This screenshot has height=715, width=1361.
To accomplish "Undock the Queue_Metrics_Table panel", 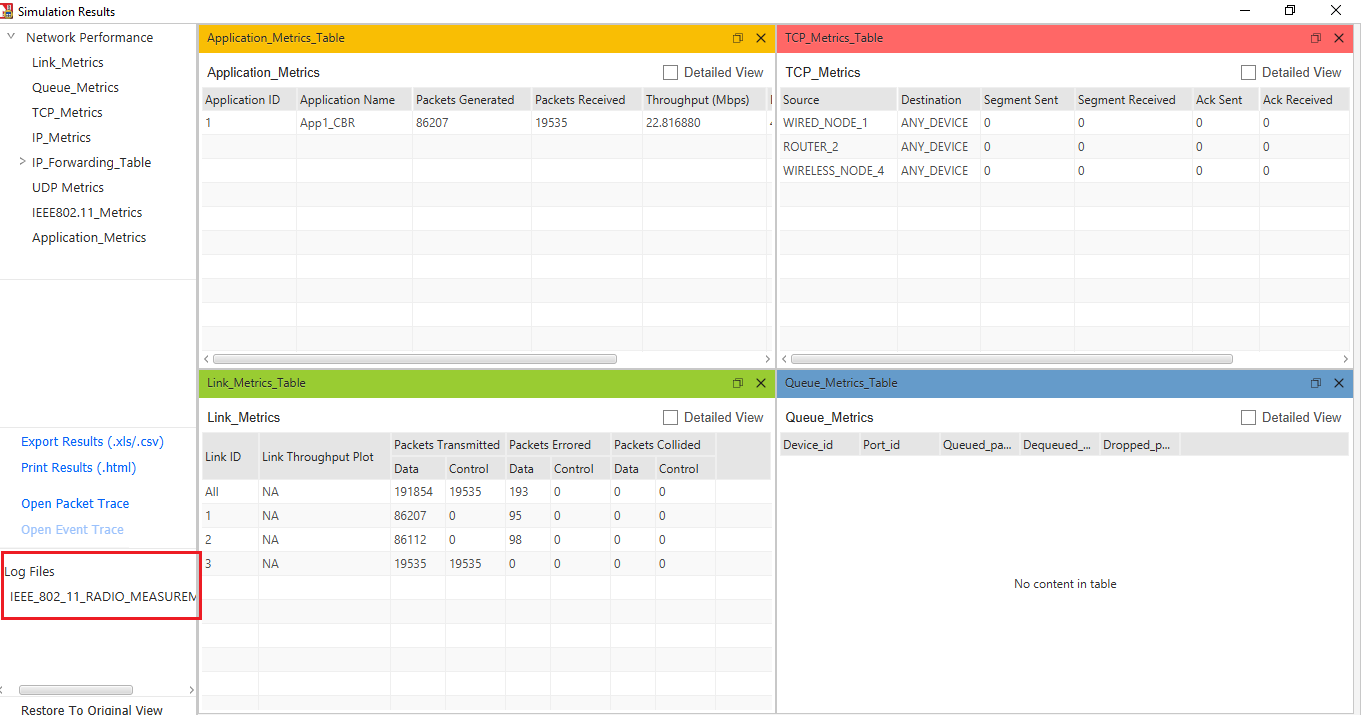I will click(x=1316, y=383).
